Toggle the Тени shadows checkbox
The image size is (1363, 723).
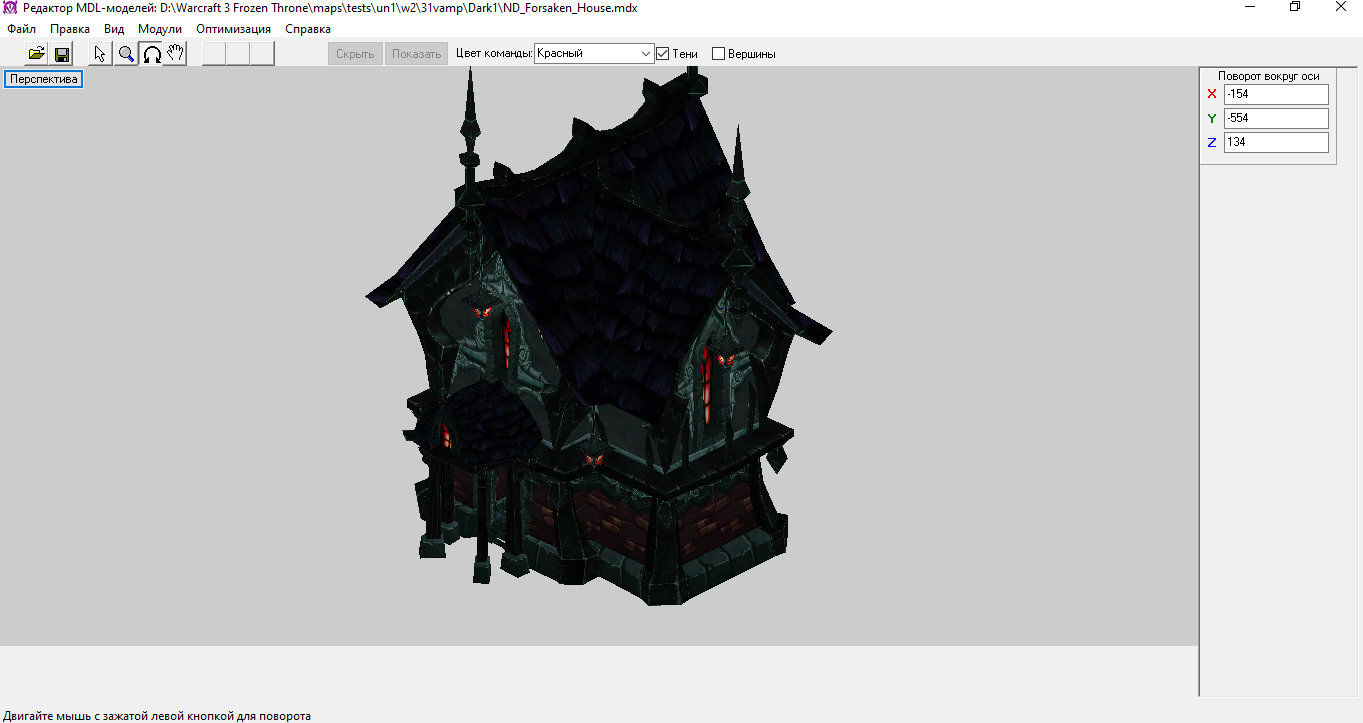tap(662, 54)
